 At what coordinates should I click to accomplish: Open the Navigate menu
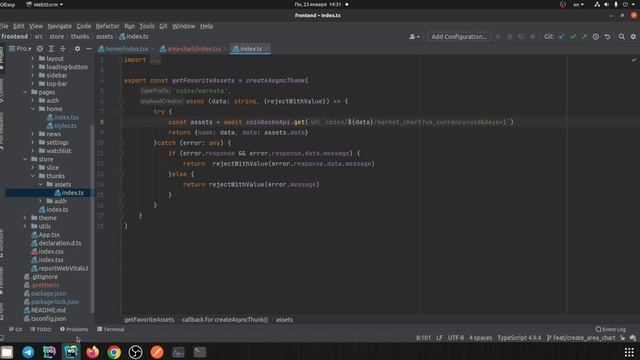[x=60, y=26]
